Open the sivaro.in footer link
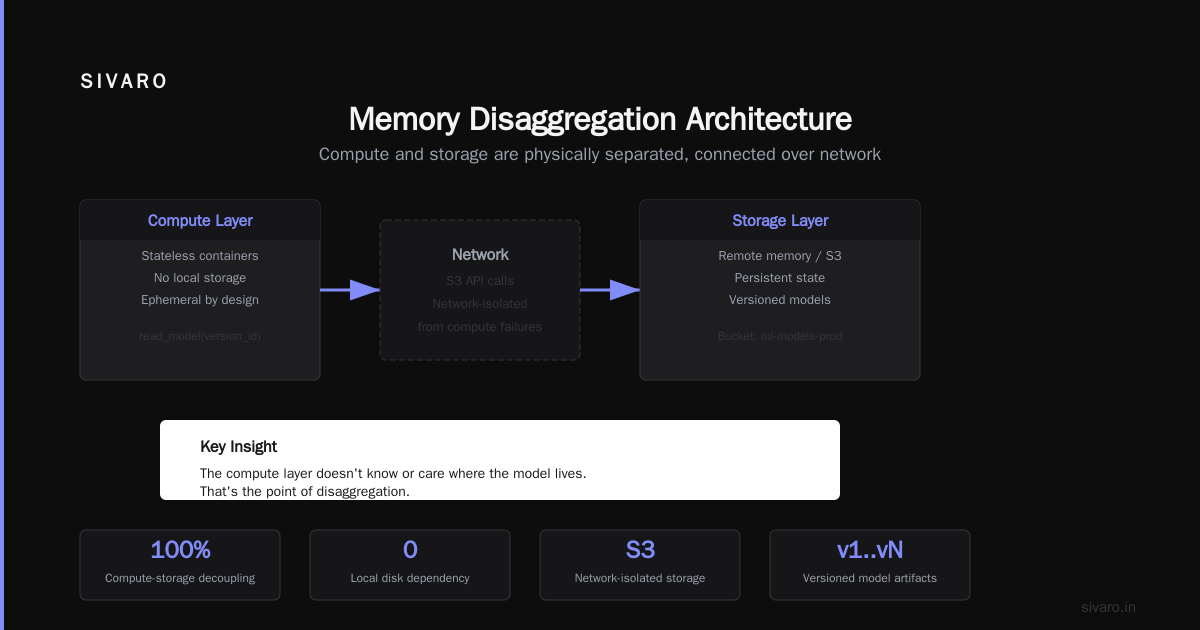Screen dimensions: 1200x630 point(1109,608)
